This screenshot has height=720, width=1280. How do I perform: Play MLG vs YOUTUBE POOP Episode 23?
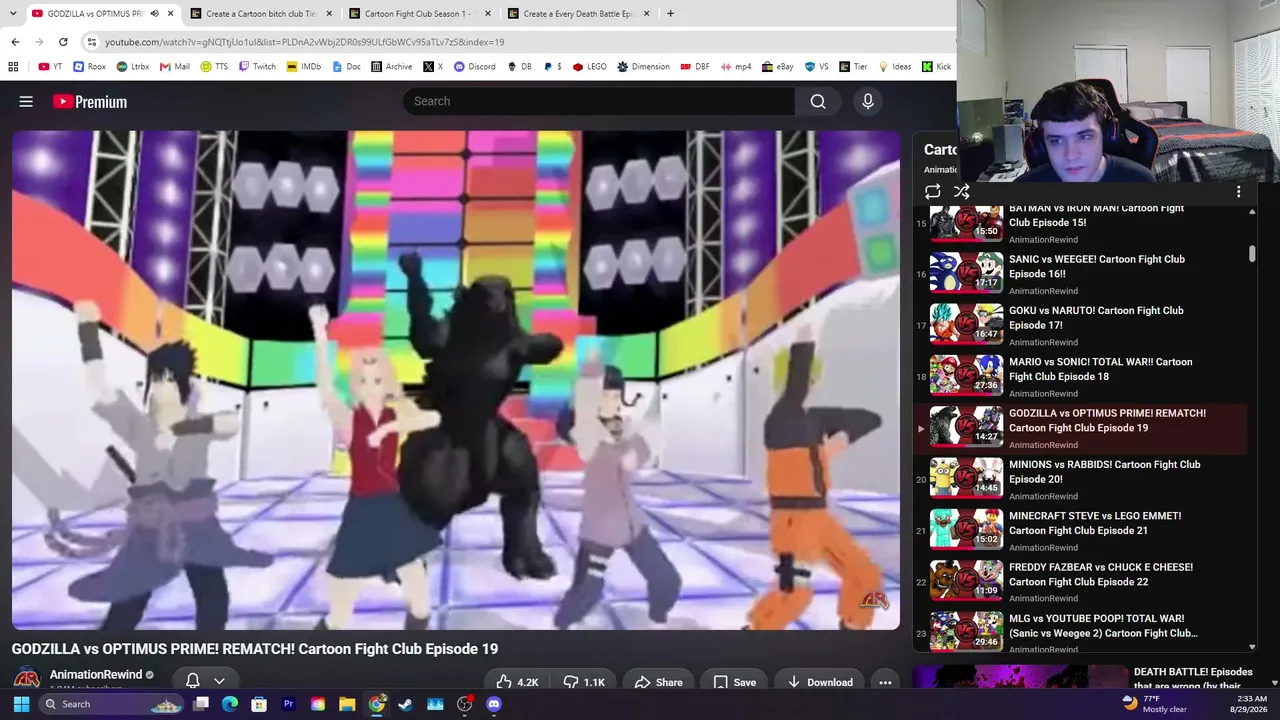point(1081,632)
